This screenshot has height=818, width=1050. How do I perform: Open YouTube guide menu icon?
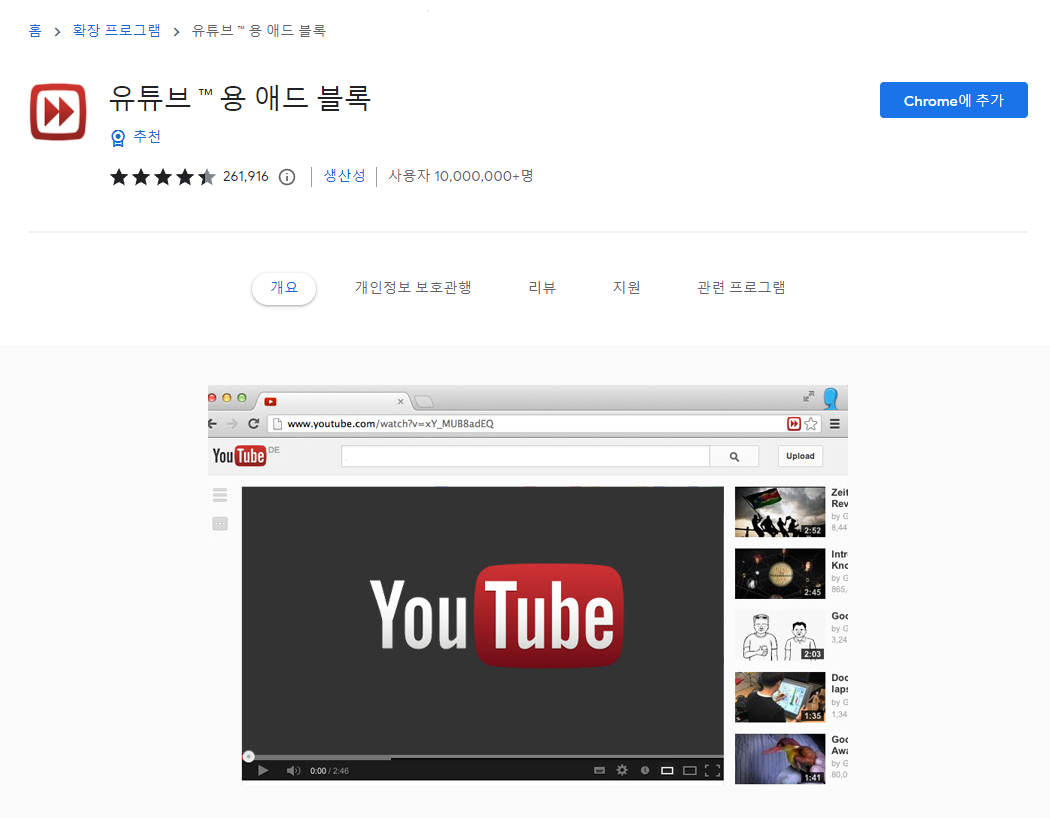(x=220, y=495)
